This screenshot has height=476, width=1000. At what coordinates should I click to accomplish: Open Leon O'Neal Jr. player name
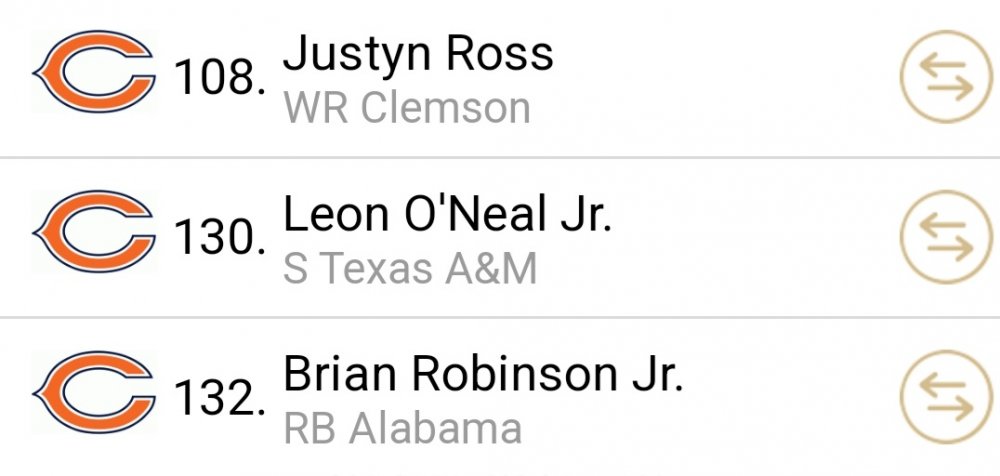[x=447, y=214]
